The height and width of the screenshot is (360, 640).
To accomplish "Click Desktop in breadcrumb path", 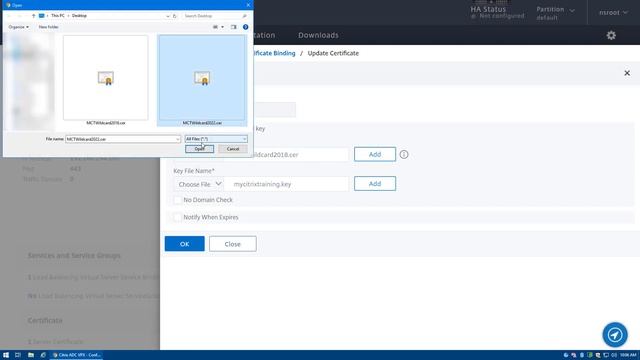I will coord(79,16).
